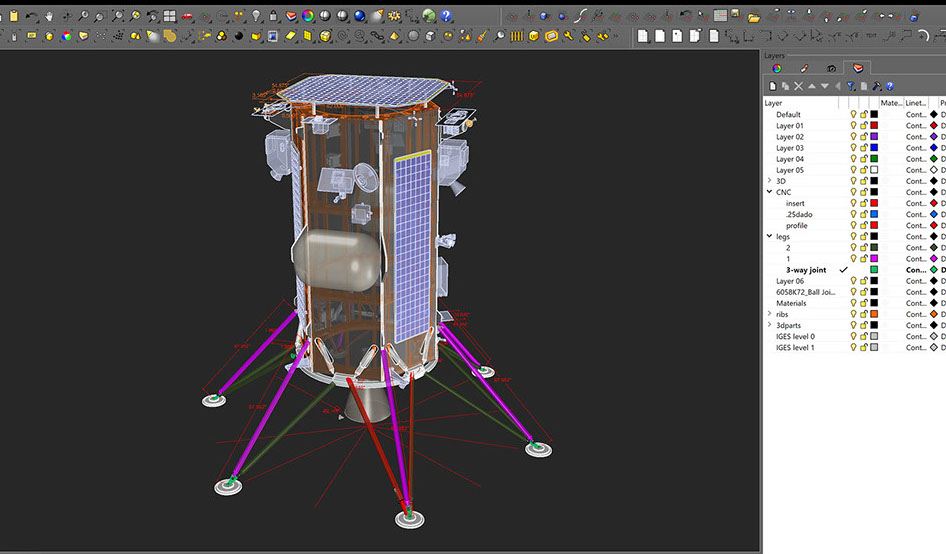The height and width of the screenshot is (554, 946).
Task: Click the new layer icon in Layers panel
Action: [x=772, y=87]
